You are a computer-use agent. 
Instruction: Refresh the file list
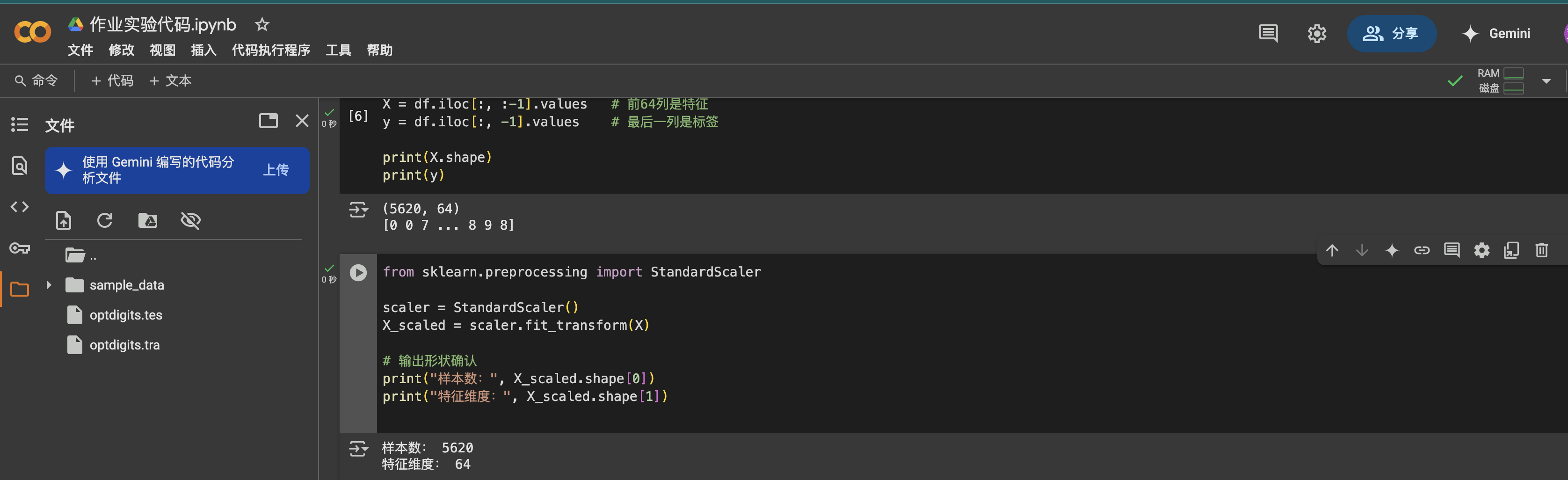click(105, 220)
